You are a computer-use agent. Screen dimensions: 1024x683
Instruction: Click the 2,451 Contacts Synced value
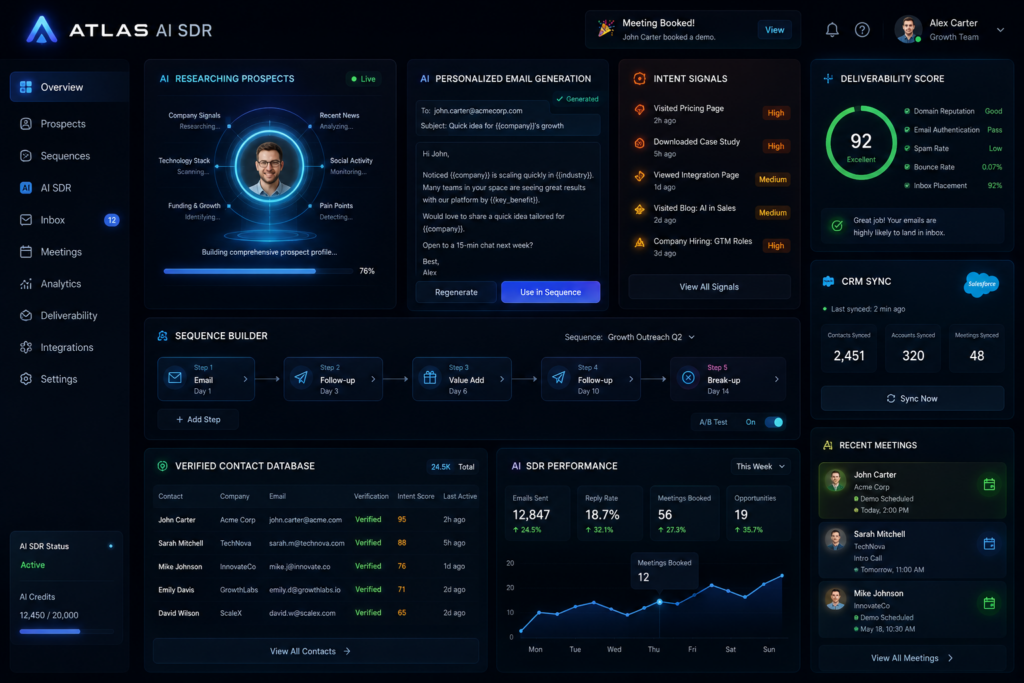[848, 356]
